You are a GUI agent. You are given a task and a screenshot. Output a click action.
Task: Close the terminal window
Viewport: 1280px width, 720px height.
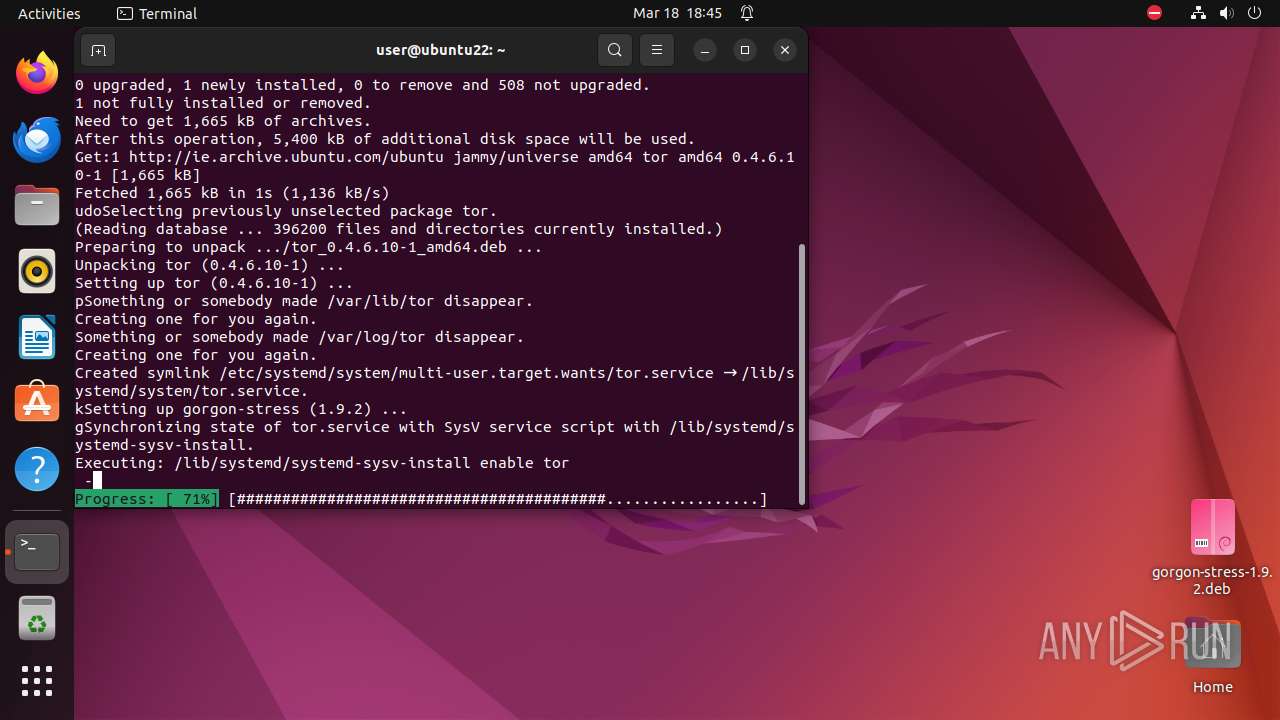[x=785, y=50]
